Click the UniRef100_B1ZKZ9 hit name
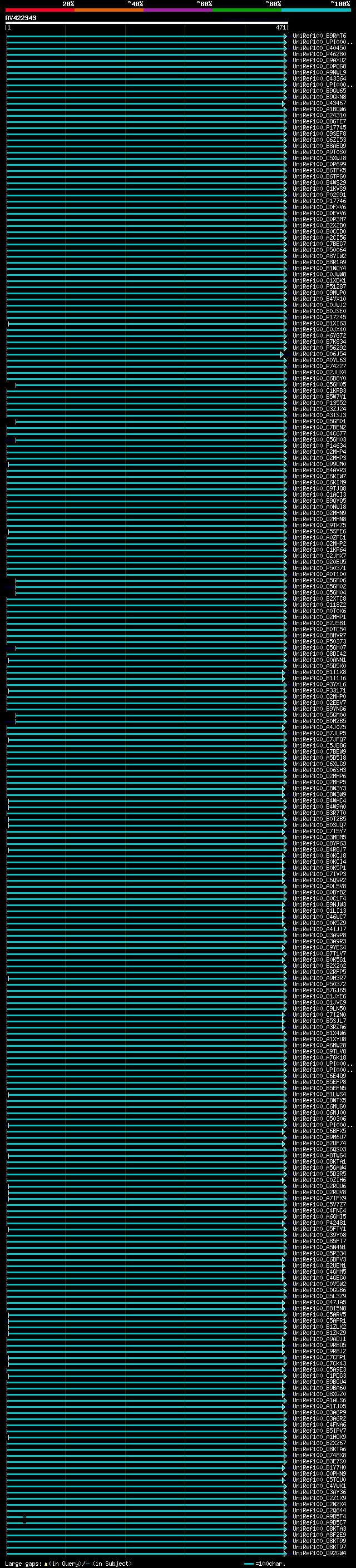The image size is (356, 1568). 319,1333
